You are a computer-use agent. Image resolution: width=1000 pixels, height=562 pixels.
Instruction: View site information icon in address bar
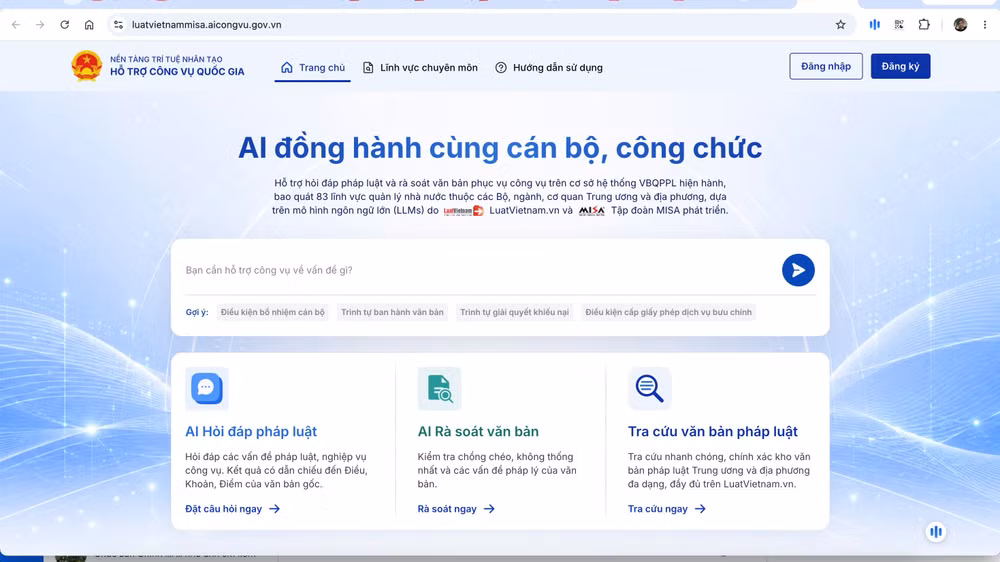[x=118, y=25]
